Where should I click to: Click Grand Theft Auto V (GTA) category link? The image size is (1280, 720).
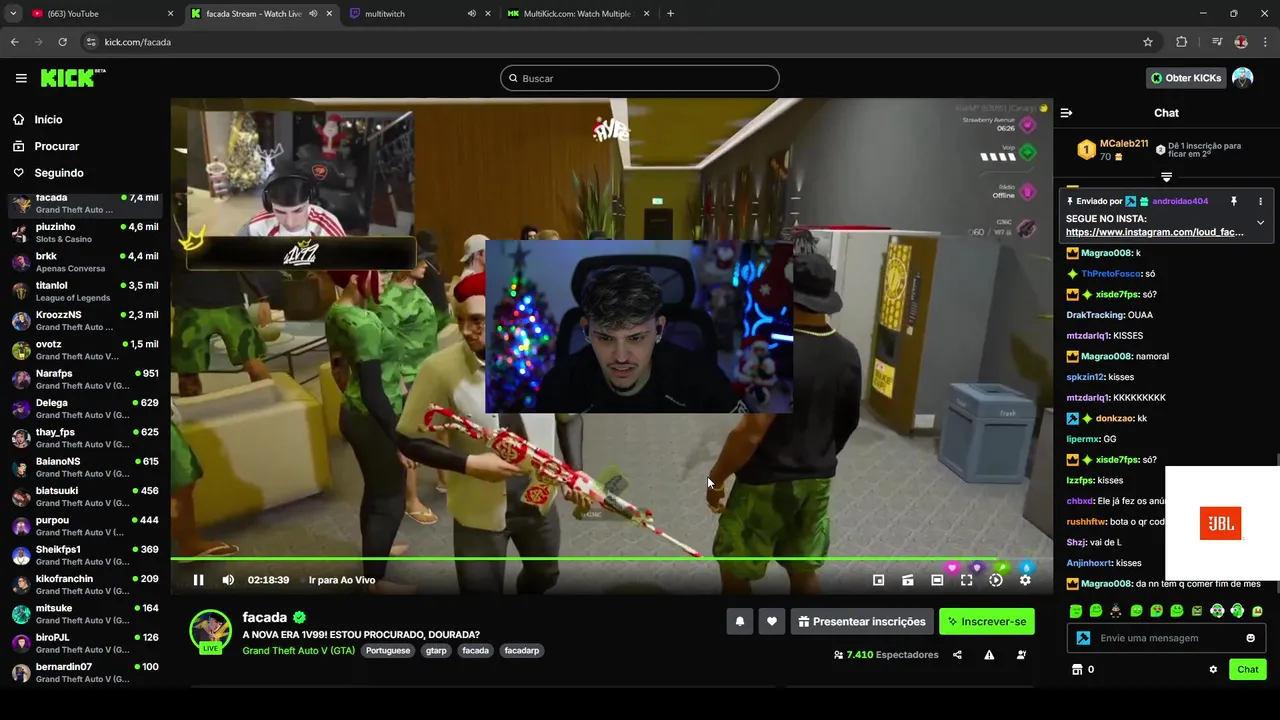(298, 650)
